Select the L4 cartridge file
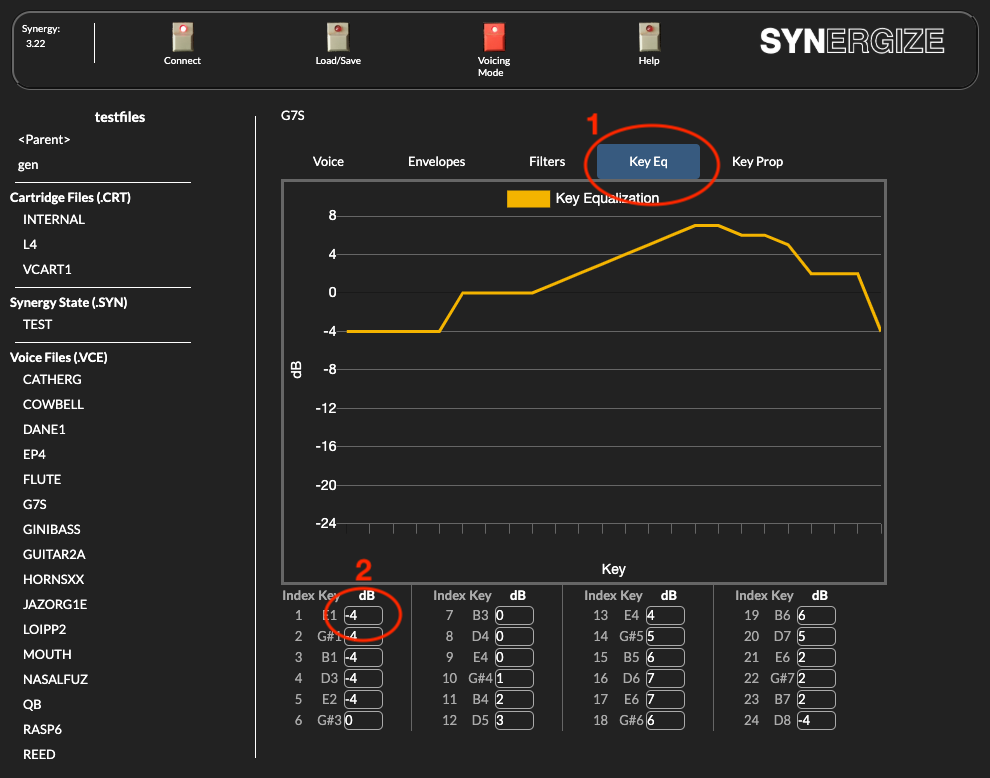 30,244
